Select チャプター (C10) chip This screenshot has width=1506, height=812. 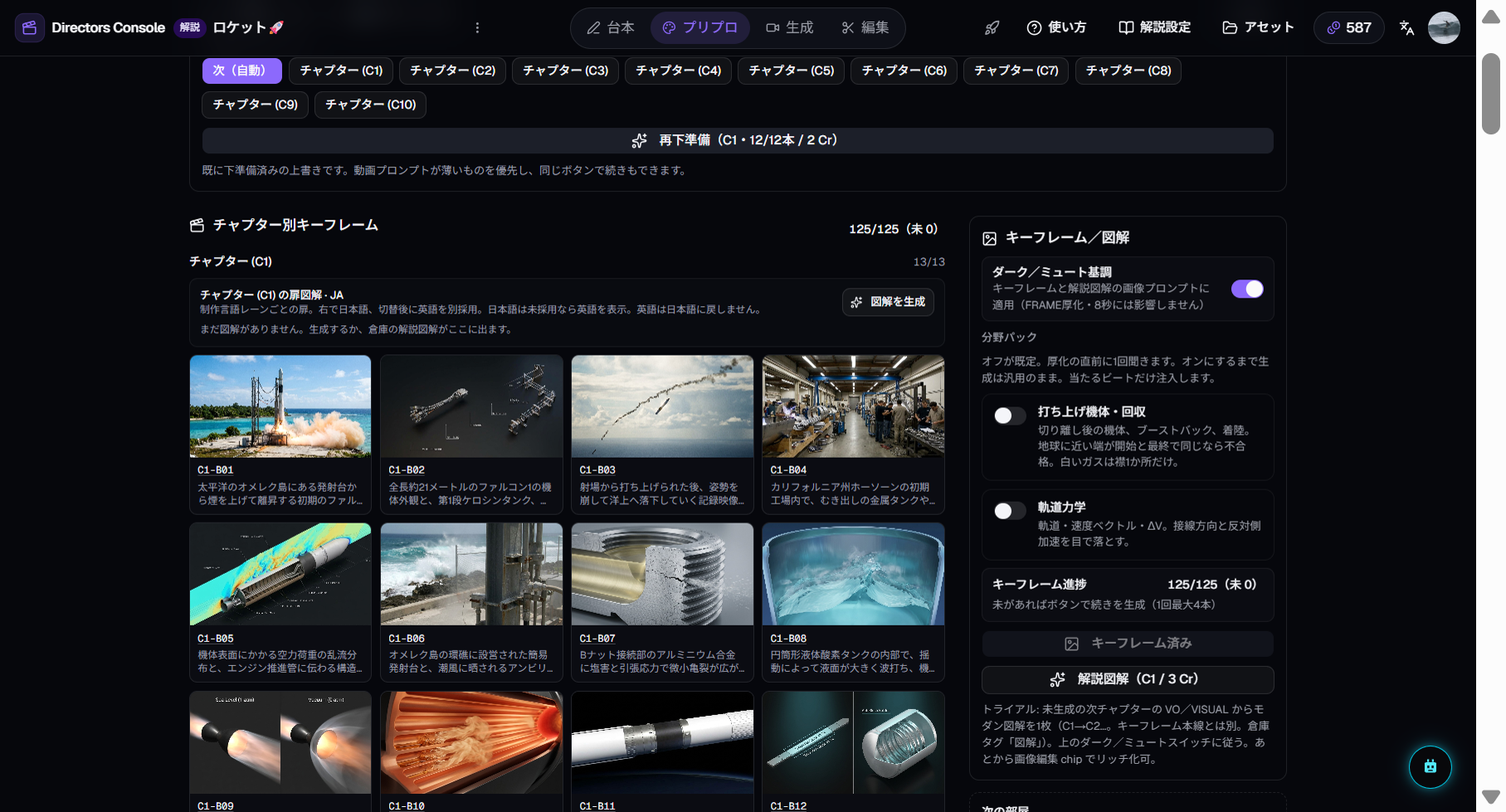tap(370, 105)
